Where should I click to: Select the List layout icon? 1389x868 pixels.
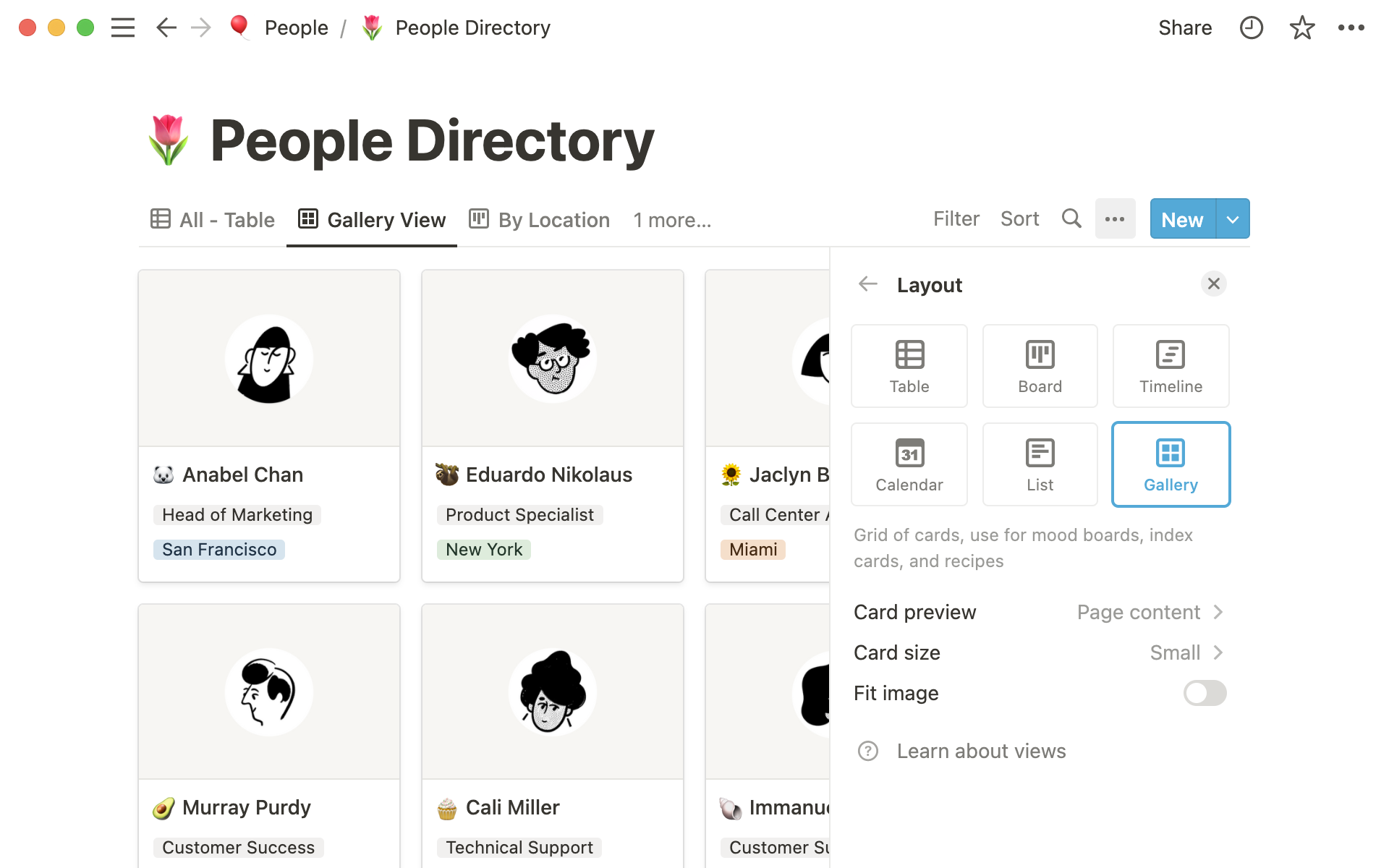pyautogui.click(x=1040, y=464)
